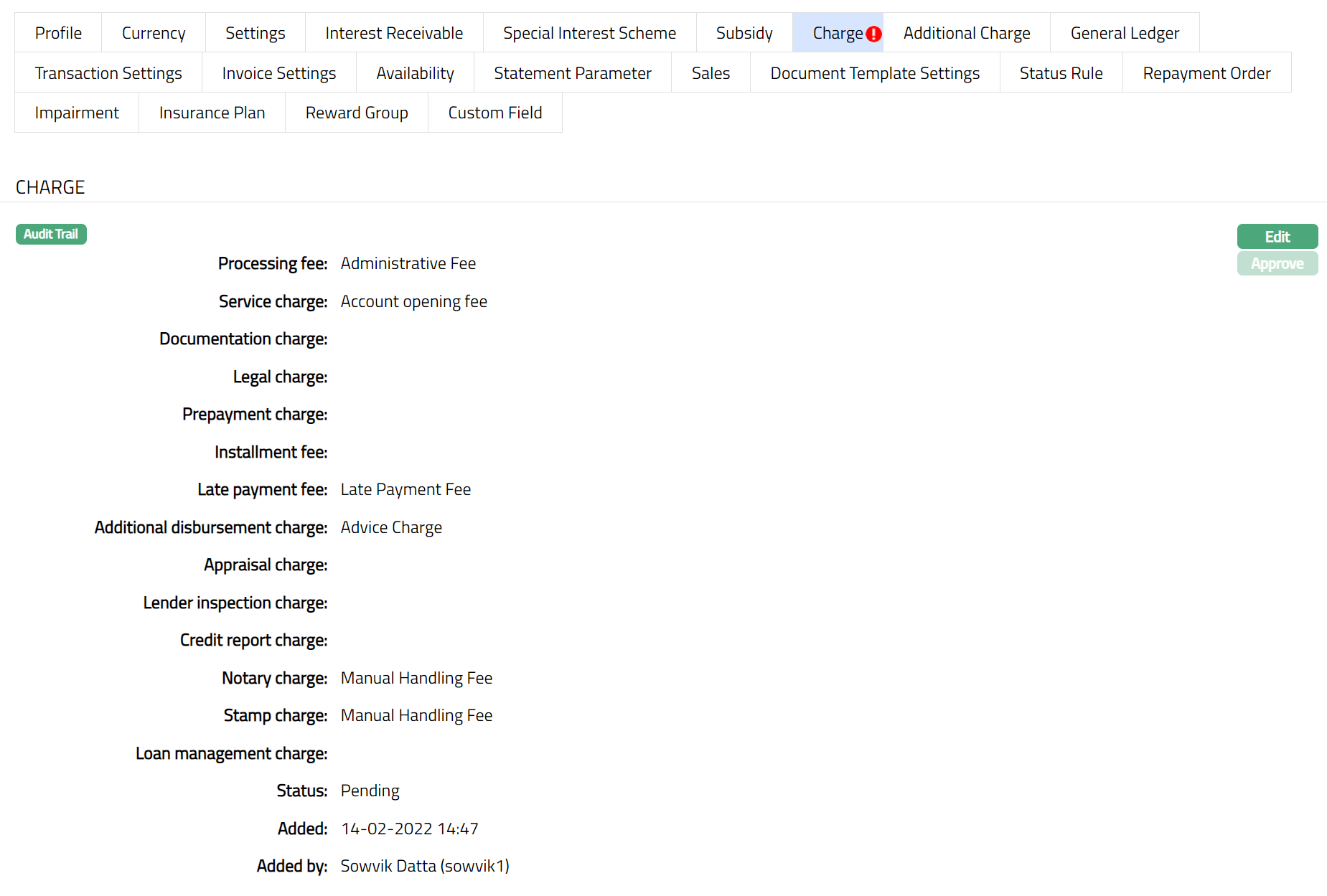Screen dimensions: 1327x896
Task: Go to the Settings tab
Action: coord(255,33)
